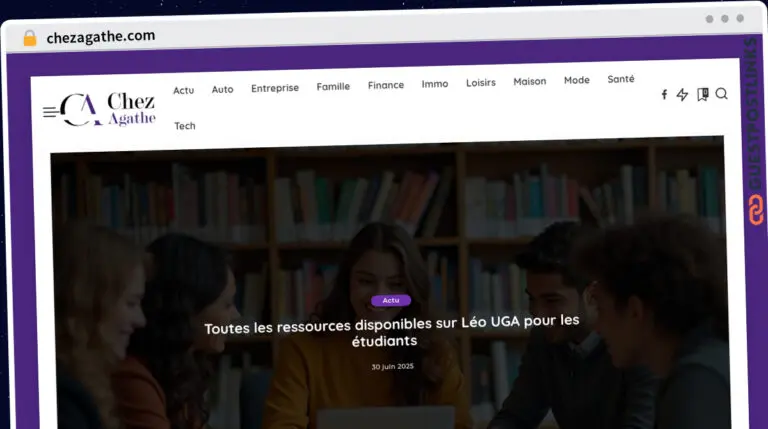Go to the Famille section
This screenshot has width=768, height=429.
(333, 87)
